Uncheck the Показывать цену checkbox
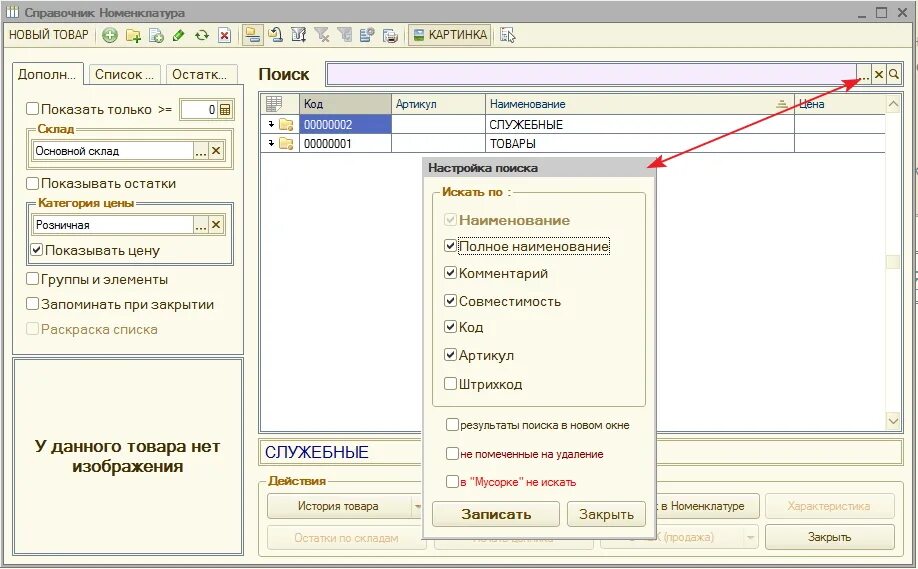 pyautogui.click(x=37, y=249)
